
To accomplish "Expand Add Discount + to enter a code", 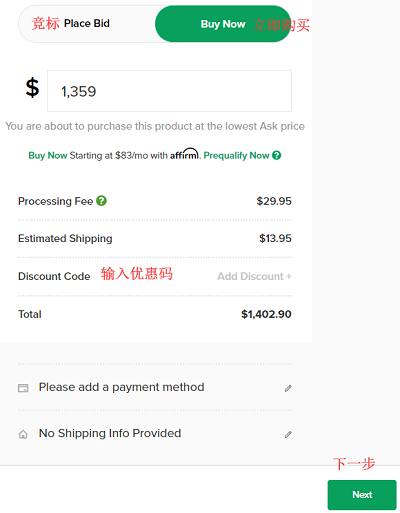I will click(255, 276).
